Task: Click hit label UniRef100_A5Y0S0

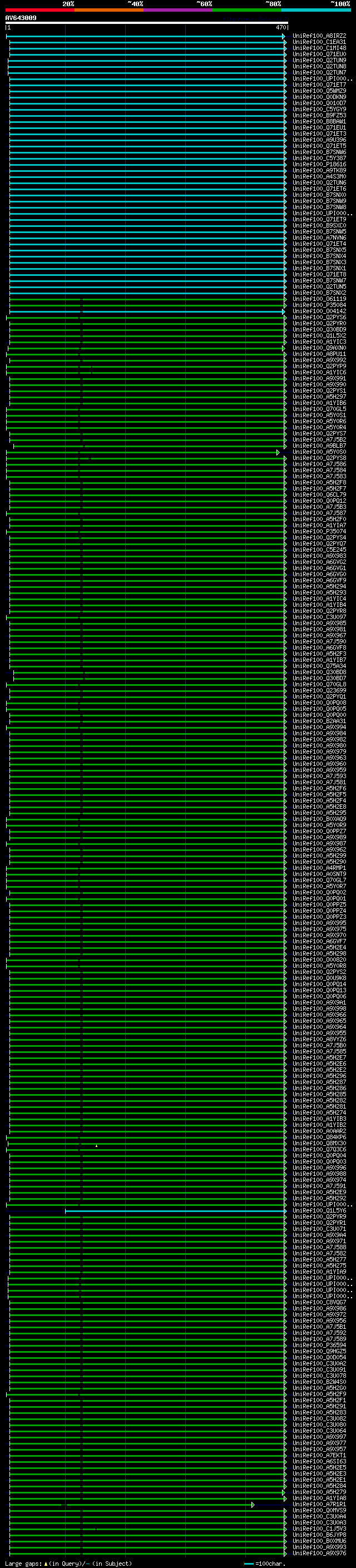Action: pyautogui.click(x=319, y=452)
